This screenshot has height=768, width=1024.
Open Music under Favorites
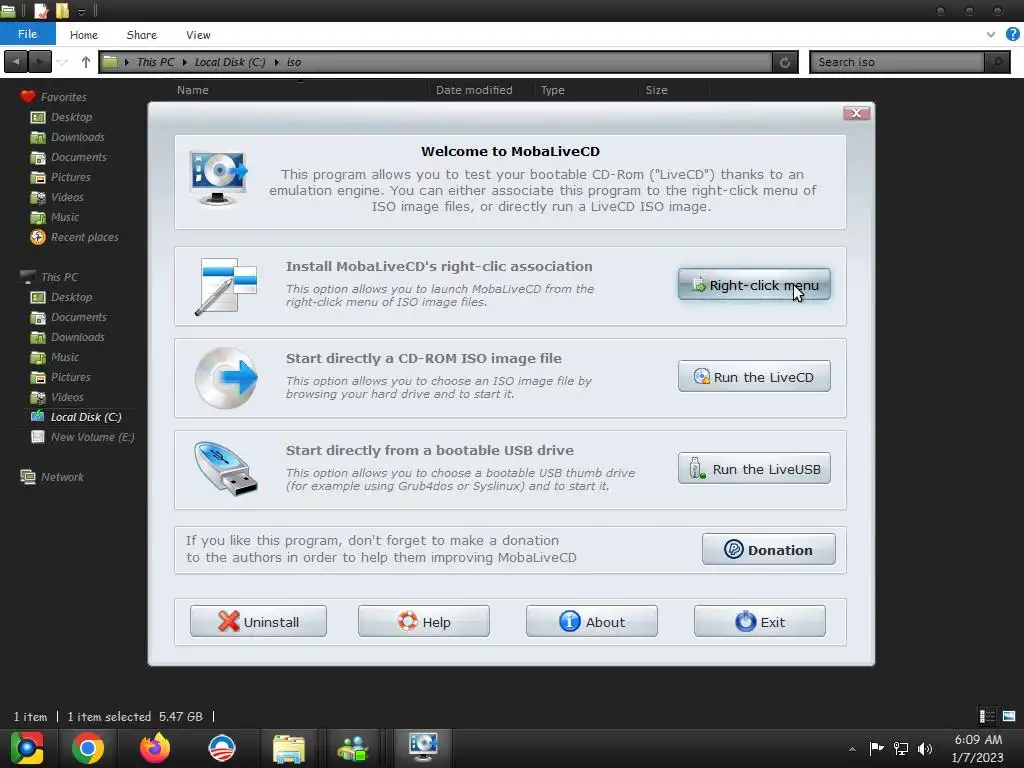click(x=65, y=217)
